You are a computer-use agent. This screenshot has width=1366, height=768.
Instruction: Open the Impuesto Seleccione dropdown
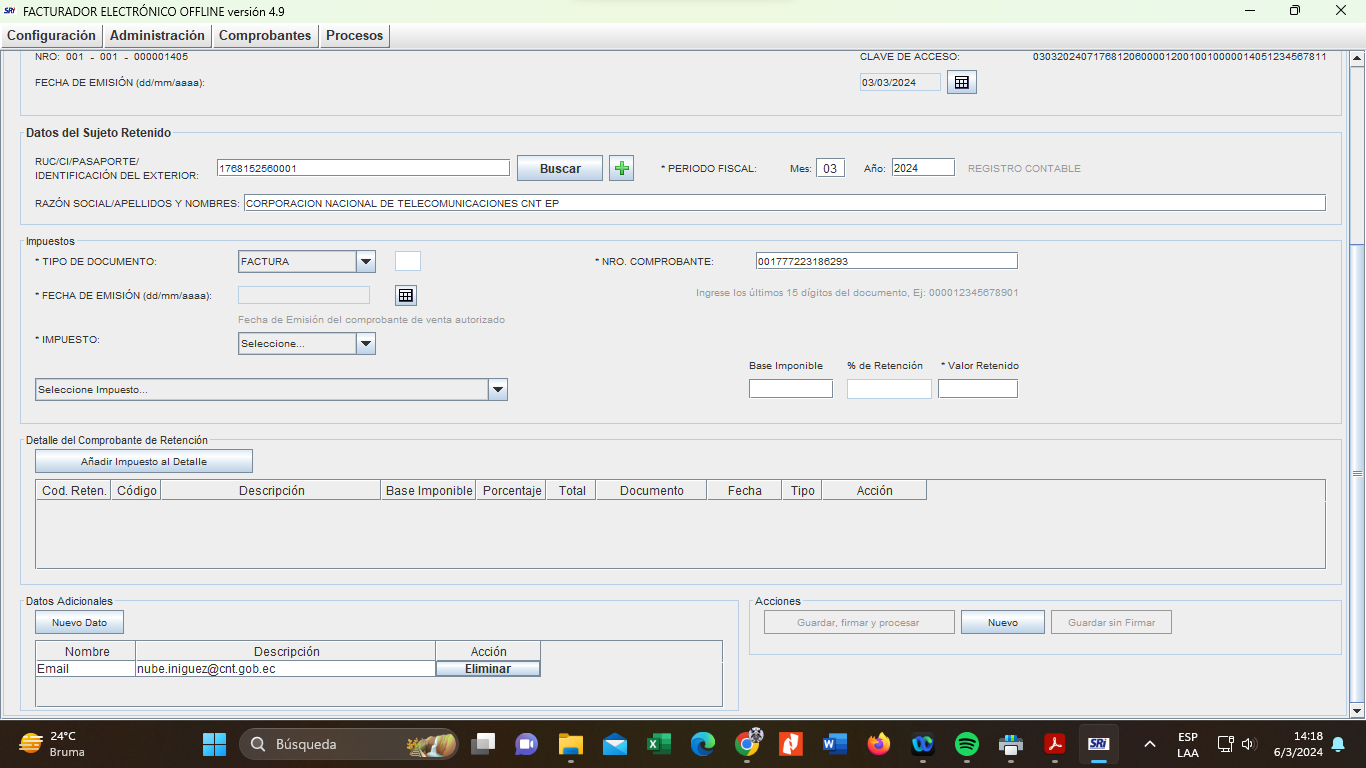pyautogui.click(x=366, y=344)
